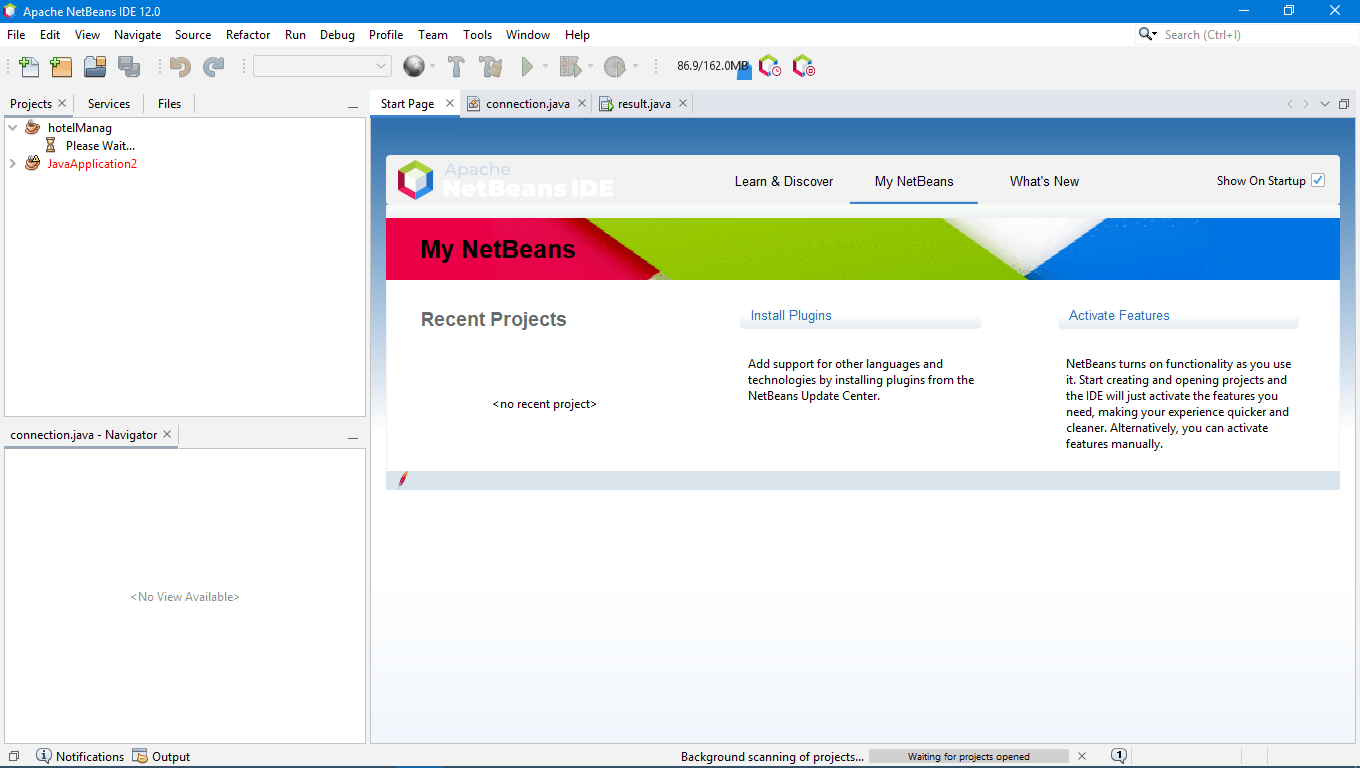1360x768 pixels.
Task: Collapse the hotelManag project node
Action: [12, 127]
